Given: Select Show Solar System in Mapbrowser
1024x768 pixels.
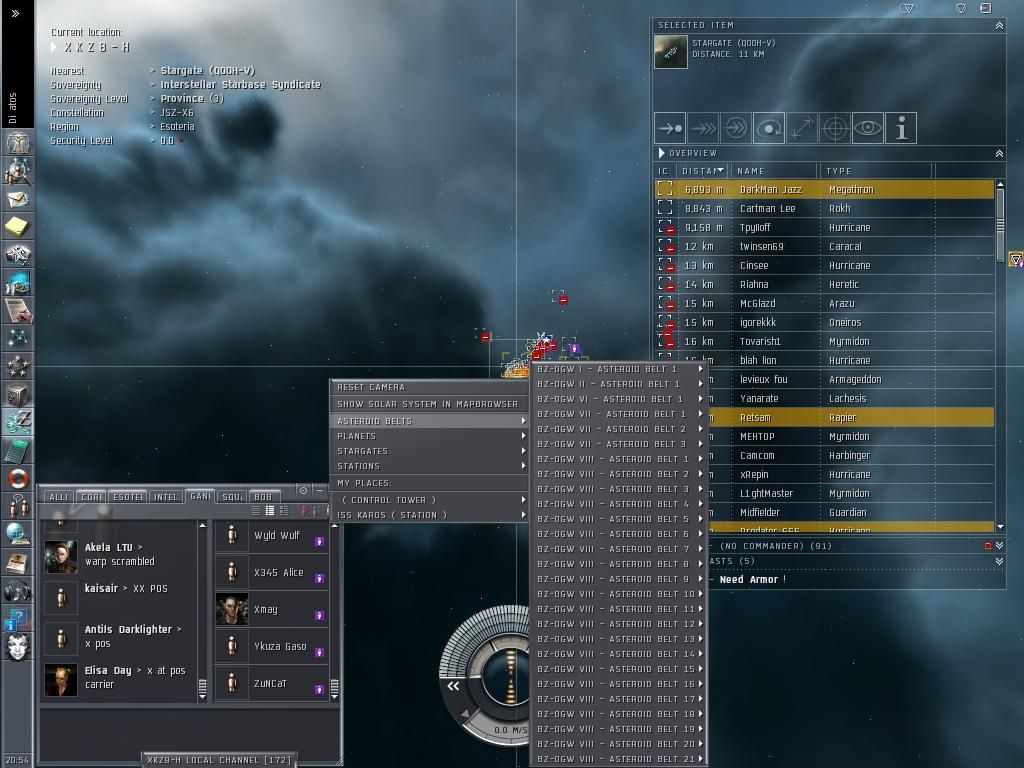Looking at the screenshot, I should coord(429,404).
